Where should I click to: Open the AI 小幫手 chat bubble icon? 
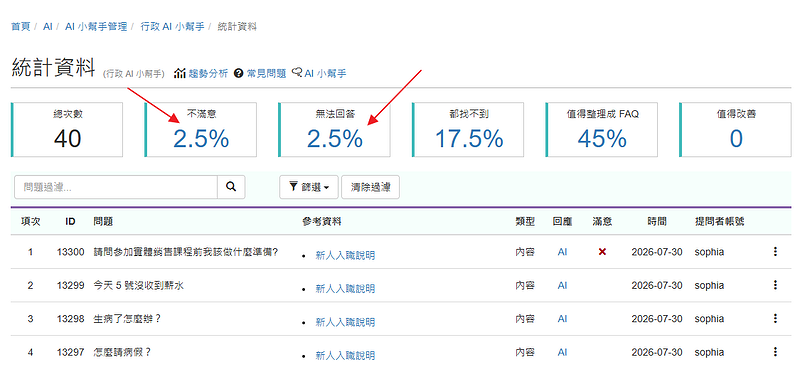pos(297,73)
